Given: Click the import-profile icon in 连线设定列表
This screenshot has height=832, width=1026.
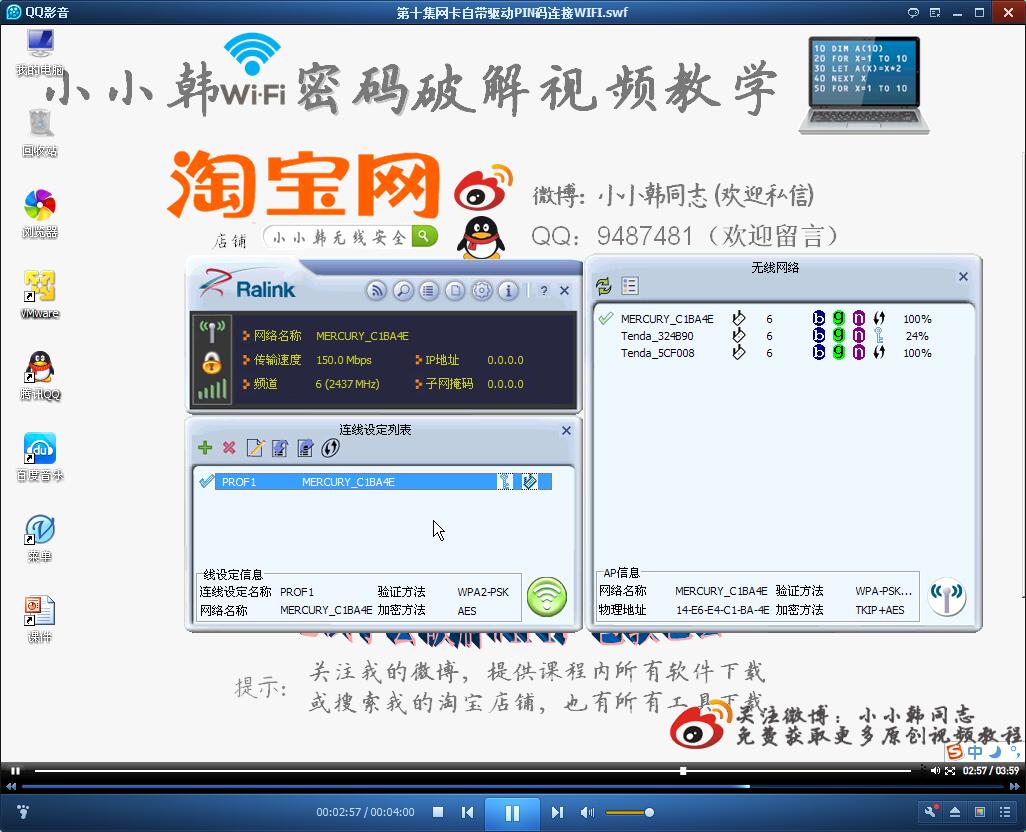Looking at the screenshot, I should [280, 447].
